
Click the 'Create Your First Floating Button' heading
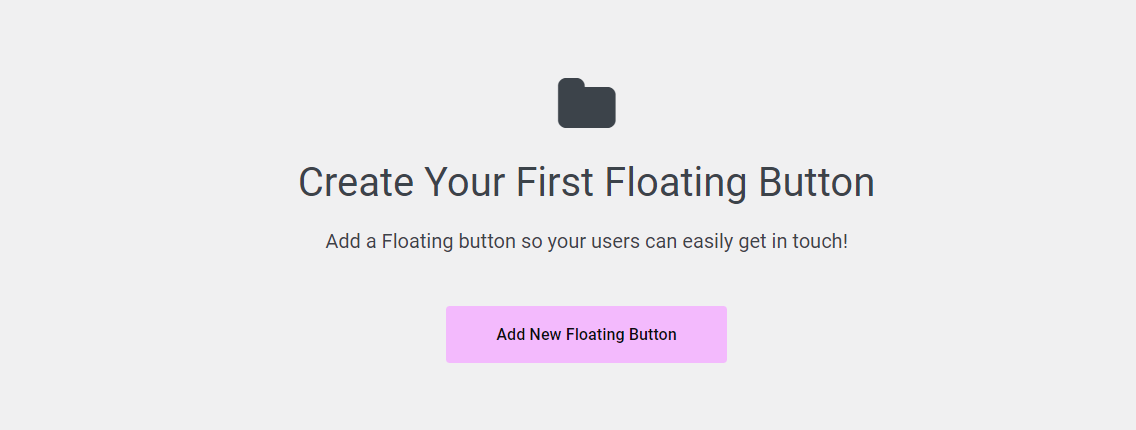pyautogui.click(x=586, y=183)
